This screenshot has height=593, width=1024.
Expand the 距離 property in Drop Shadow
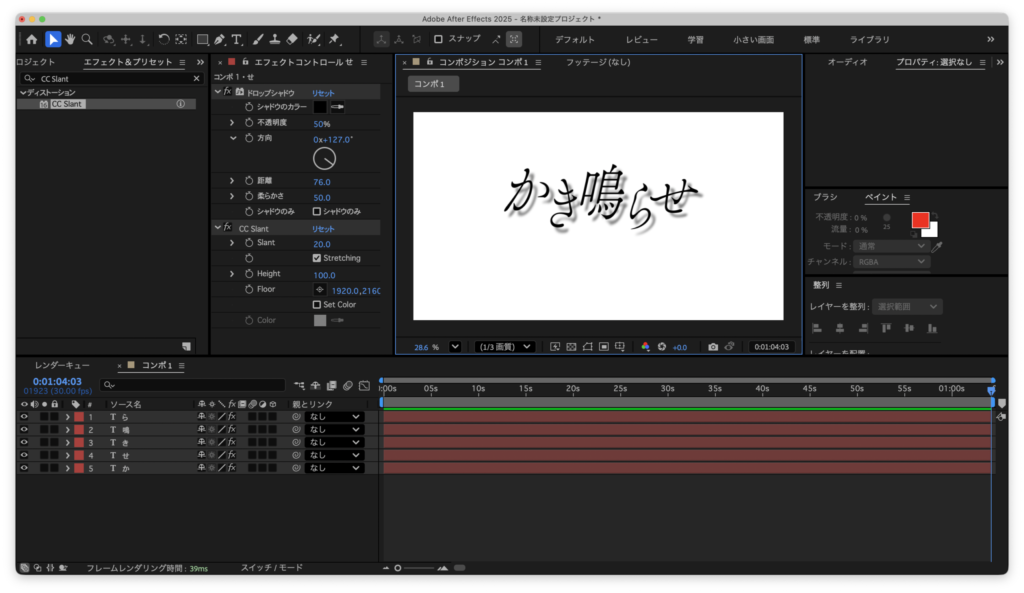click(x=232, y=182)
